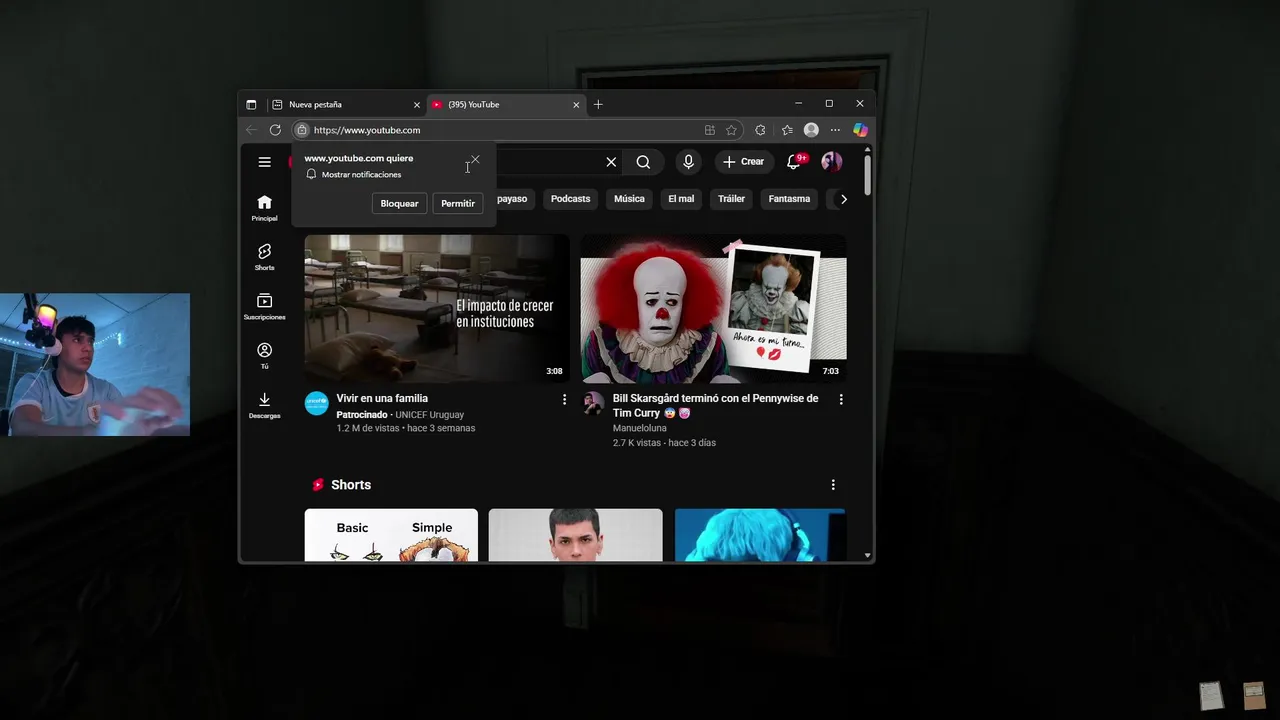Clear the YouTube search box
Screen dimensions: 1280x720
point(611,162)
